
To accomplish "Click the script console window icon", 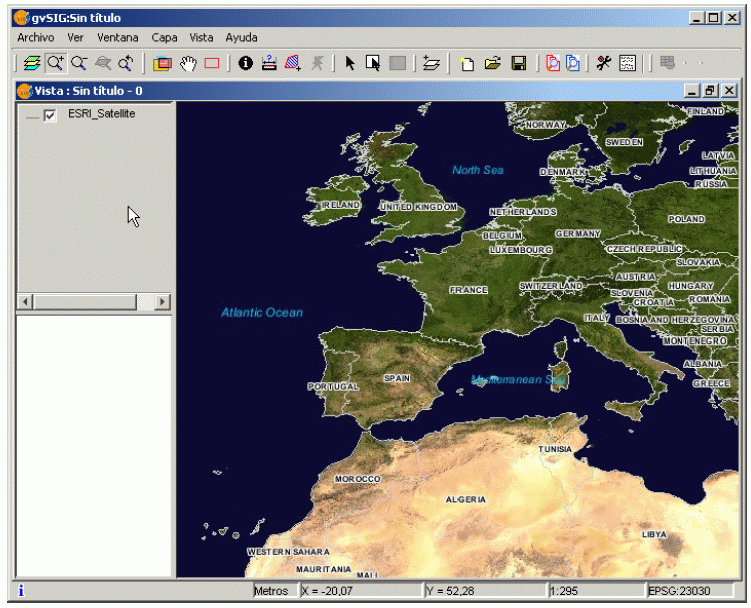I will tap(627, 63).
